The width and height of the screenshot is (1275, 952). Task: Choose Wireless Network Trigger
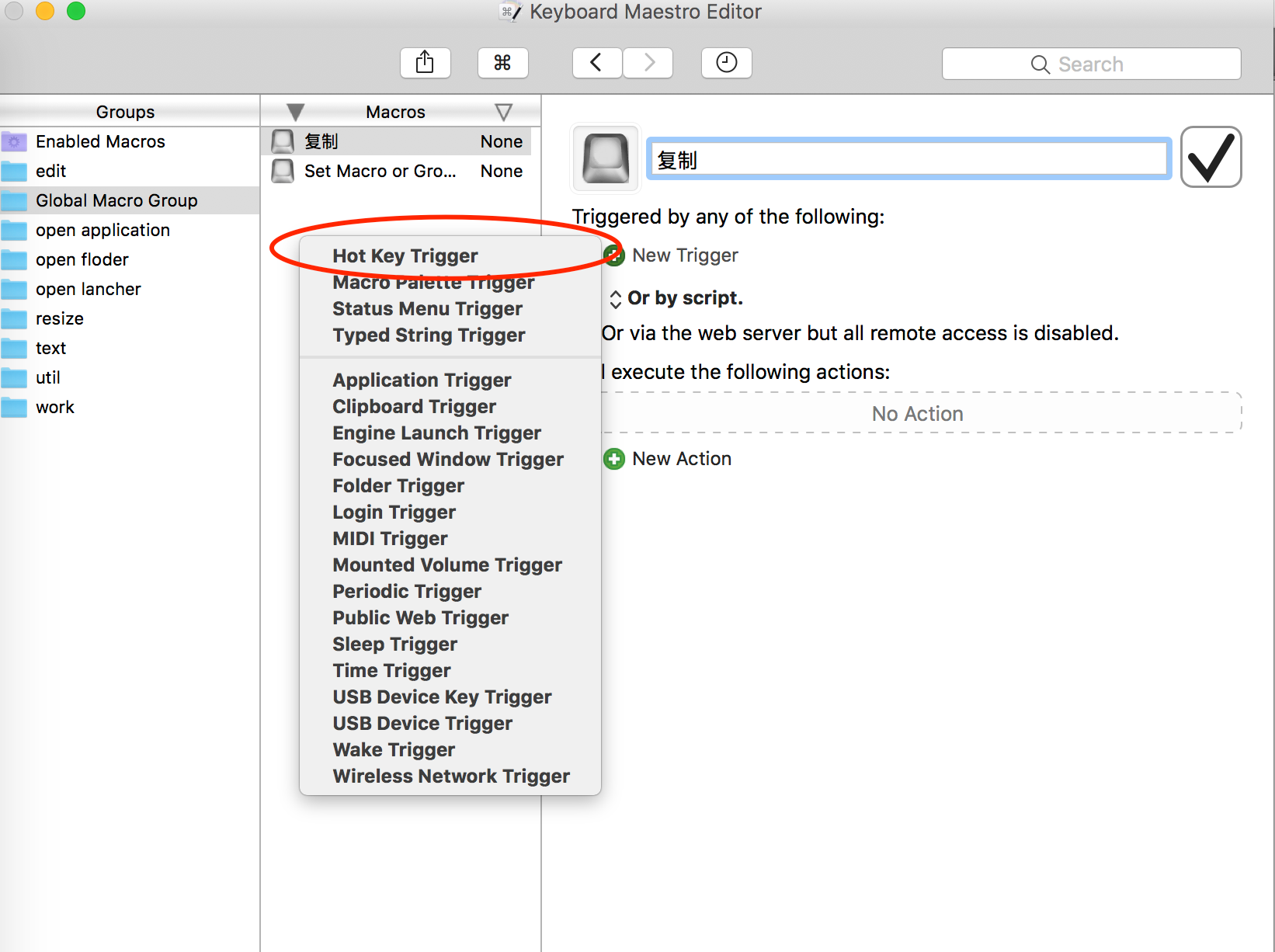[x=450, y=776]
